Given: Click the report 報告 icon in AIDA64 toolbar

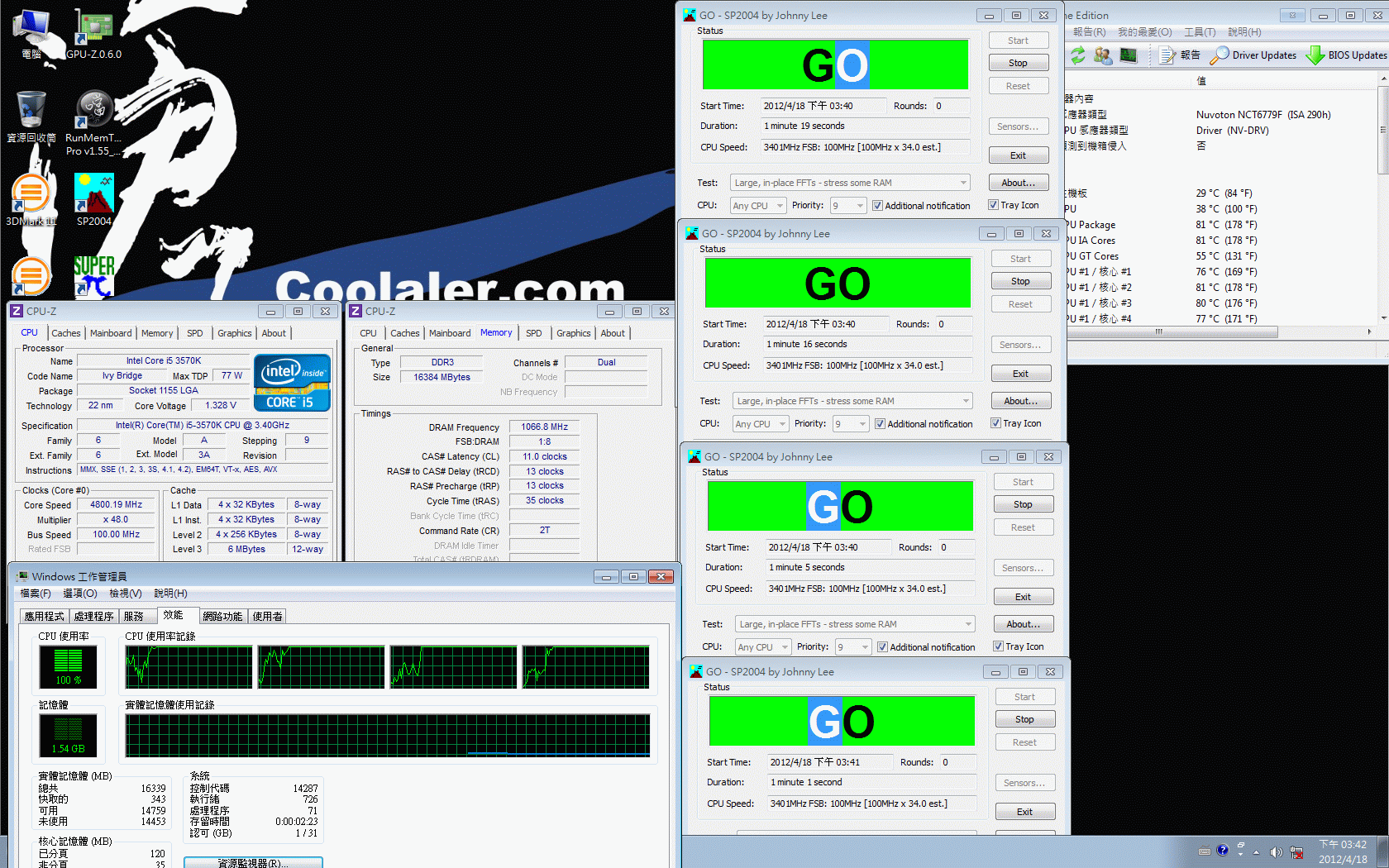Looking at the screenshot, I should click(x=1179, y=55).
